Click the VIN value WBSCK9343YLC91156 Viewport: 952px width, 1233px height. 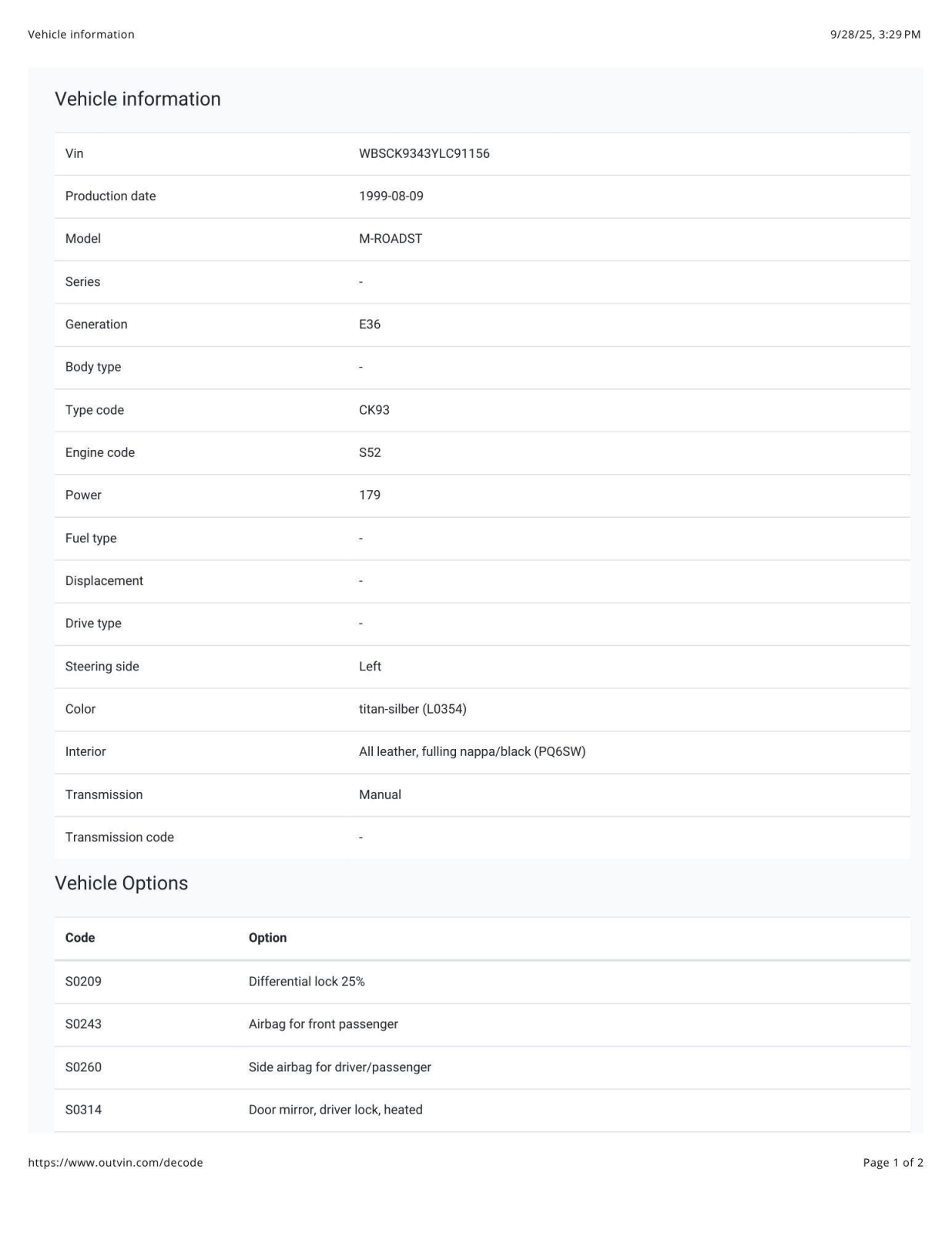tap(424, 153)
